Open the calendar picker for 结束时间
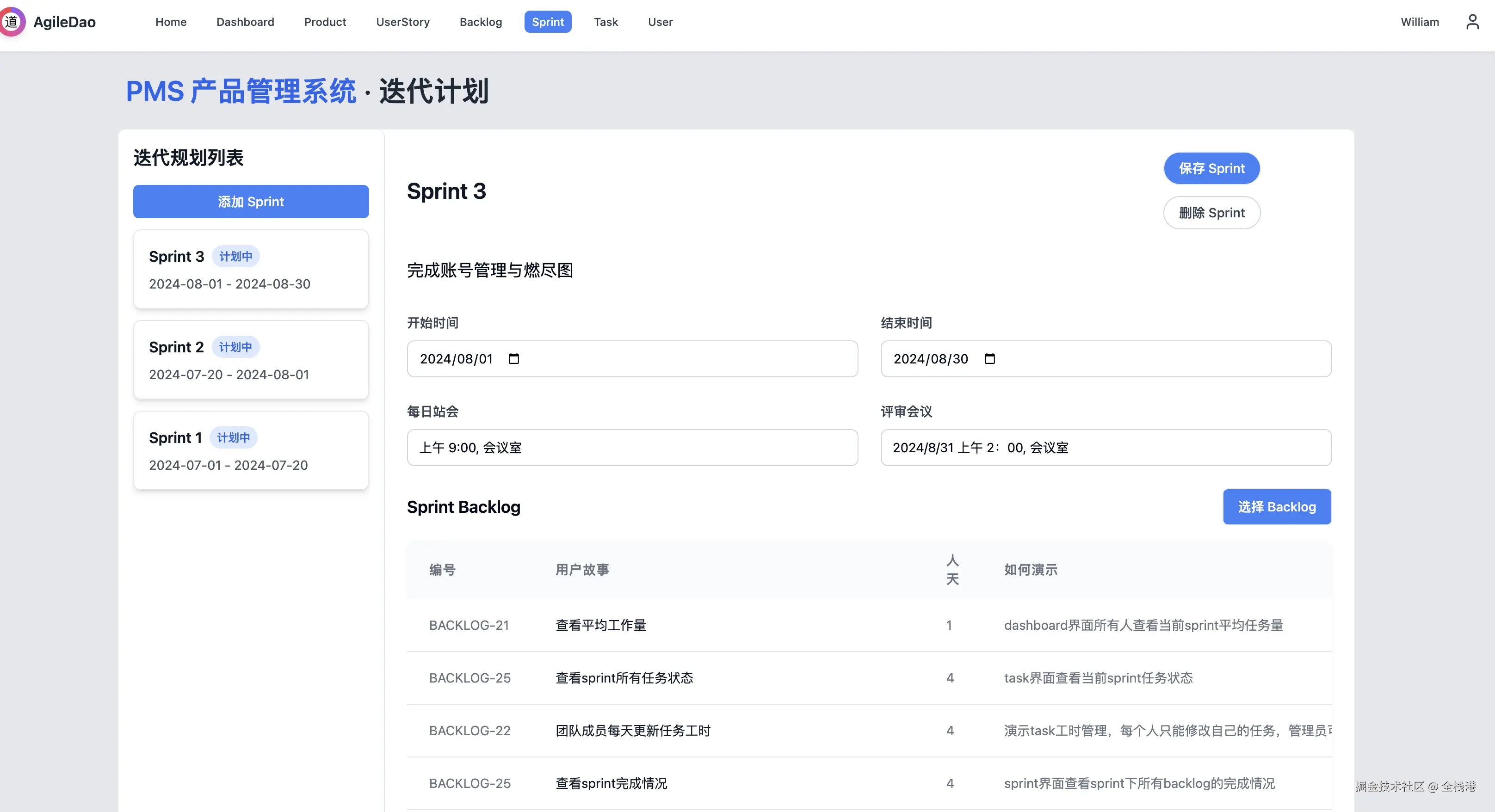Viewport: 1495px width, 812px height. click(989, 358)
